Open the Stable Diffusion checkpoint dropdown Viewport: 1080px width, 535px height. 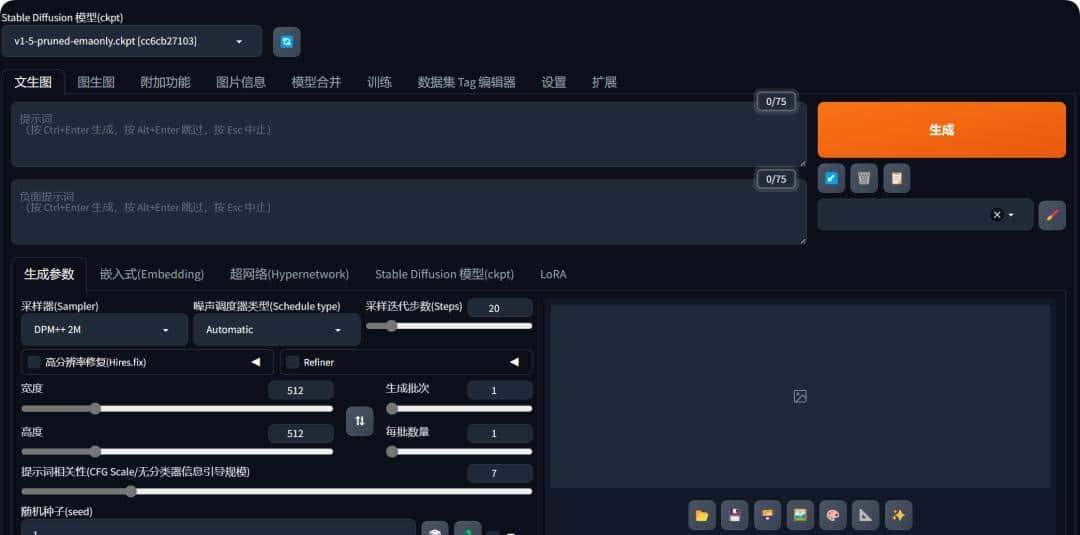click(132, 41)
